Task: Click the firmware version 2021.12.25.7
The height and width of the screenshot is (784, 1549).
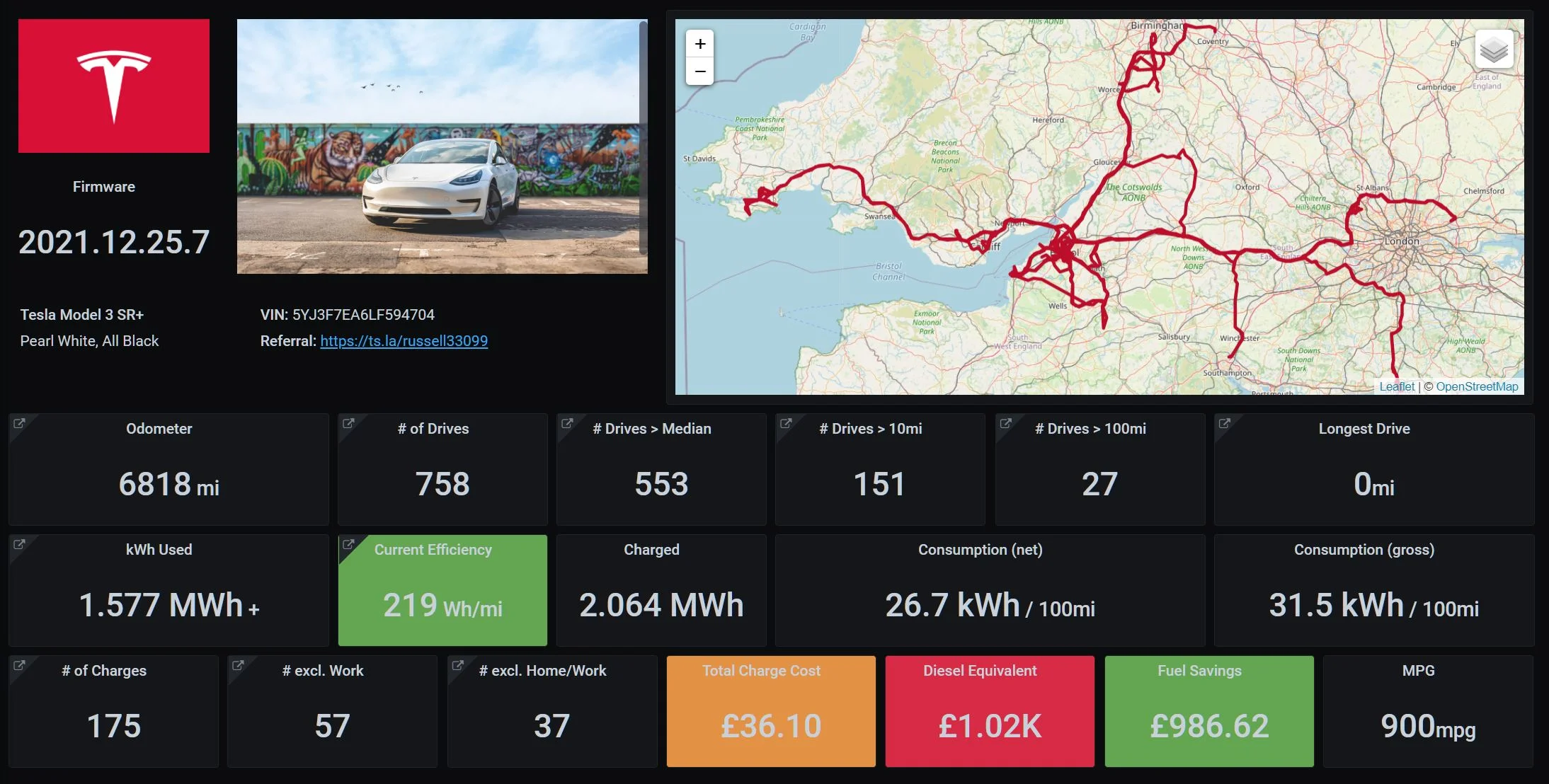Action: coord(114,243)
